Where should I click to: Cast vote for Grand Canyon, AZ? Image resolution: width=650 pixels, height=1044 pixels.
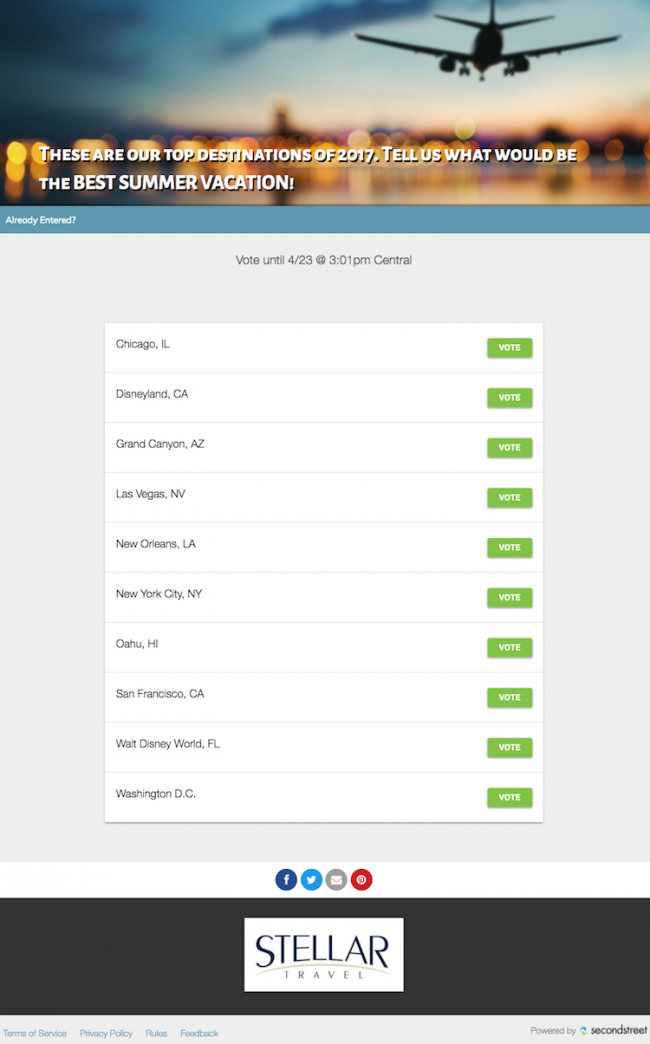coord(509,447)
